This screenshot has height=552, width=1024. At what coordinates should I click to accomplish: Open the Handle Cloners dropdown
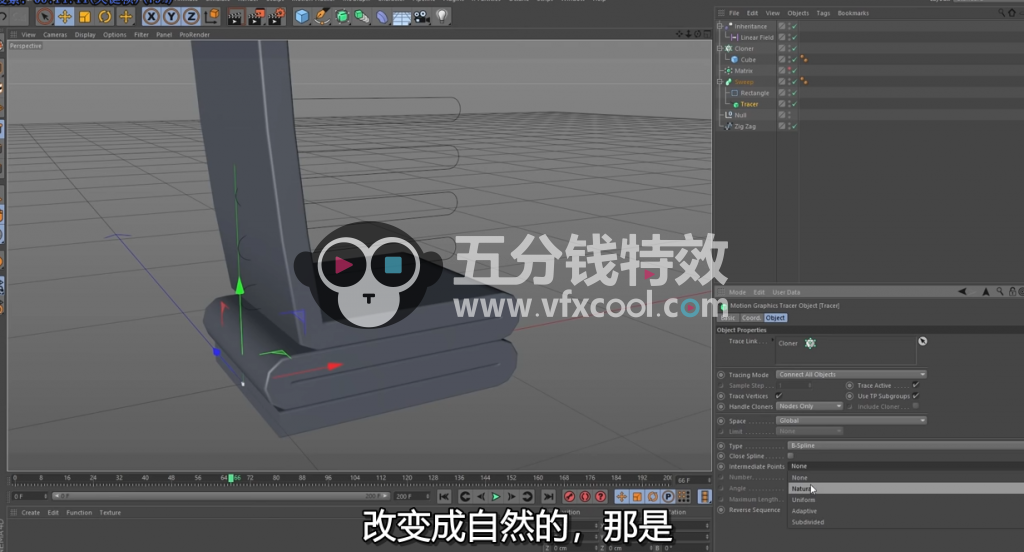click(809, 406)
